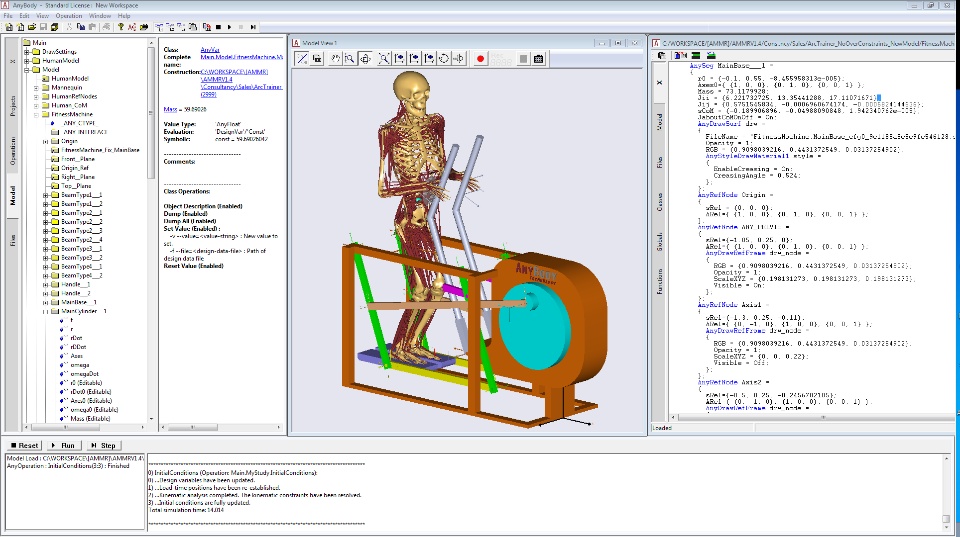The image size is (960, 537).
Task: Select the Mannequin tree item
Action: point(67,88)
